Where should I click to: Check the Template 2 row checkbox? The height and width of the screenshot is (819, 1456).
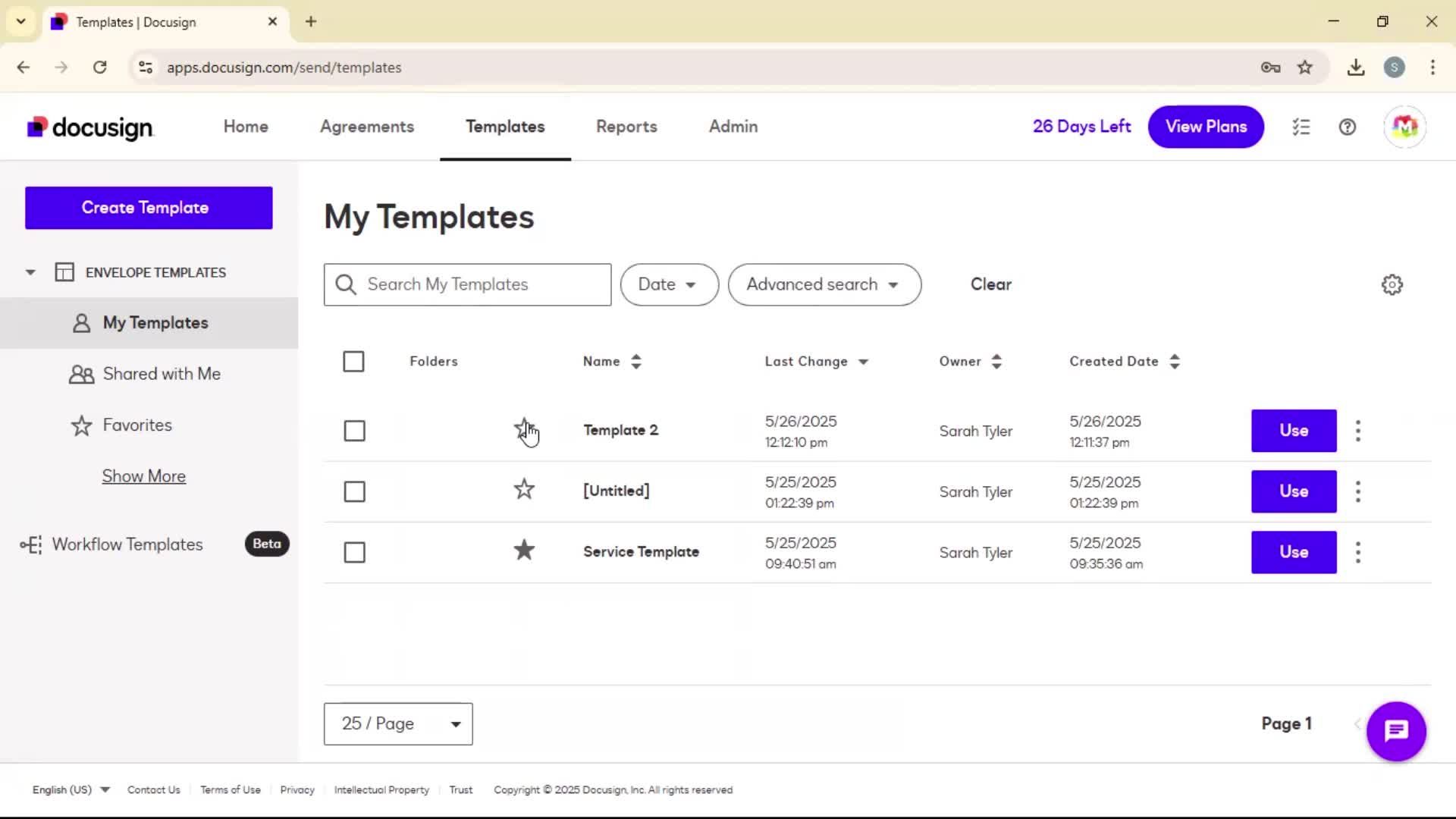click(x=354, y=431)
